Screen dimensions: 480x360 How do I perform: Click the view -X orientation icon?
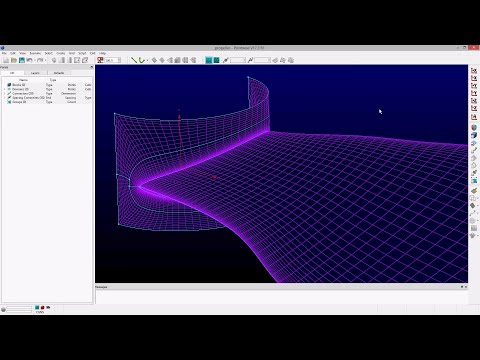point(474,71)
